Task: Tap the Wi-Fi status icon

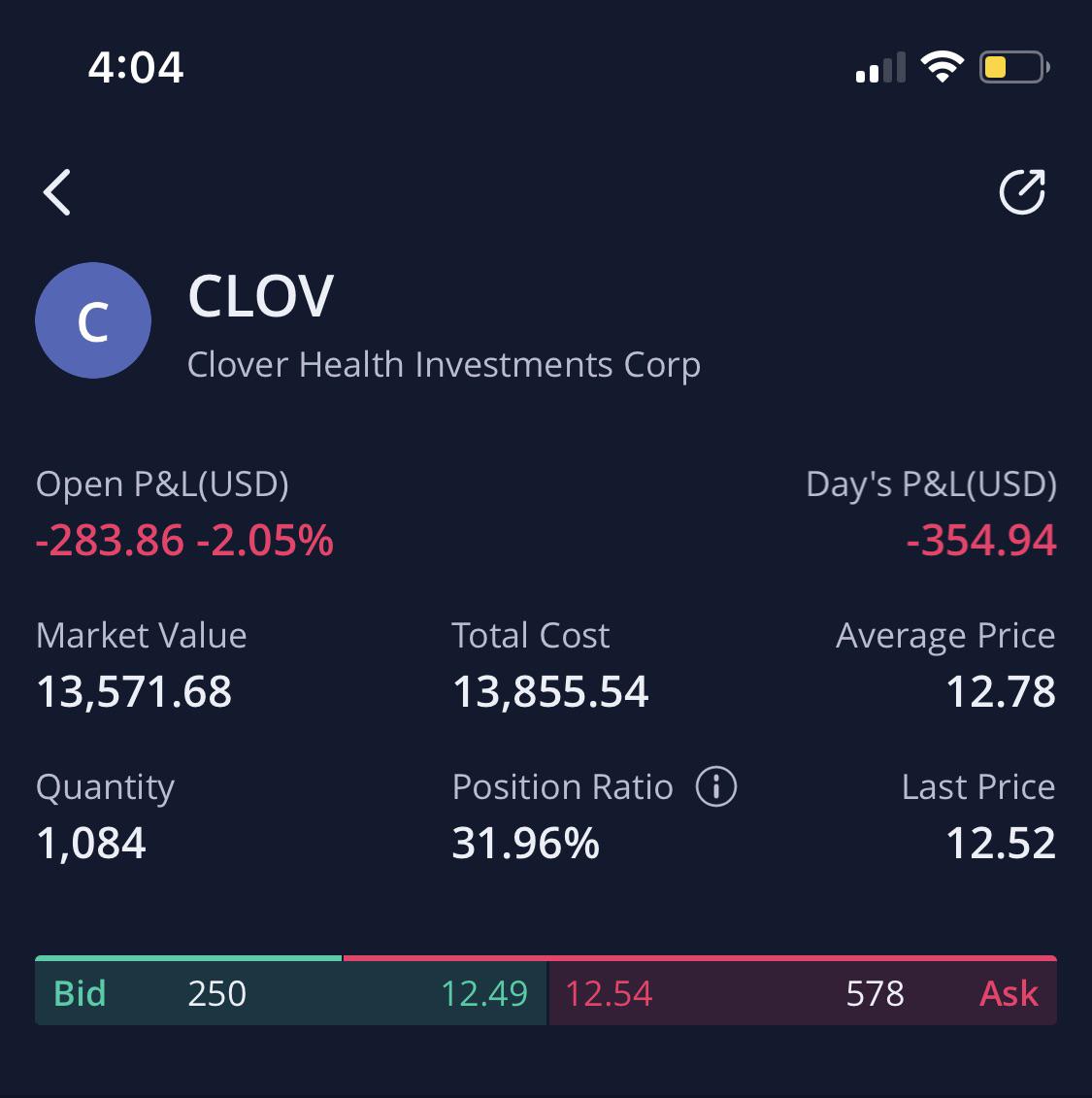Action: click(x=940, y=66)
